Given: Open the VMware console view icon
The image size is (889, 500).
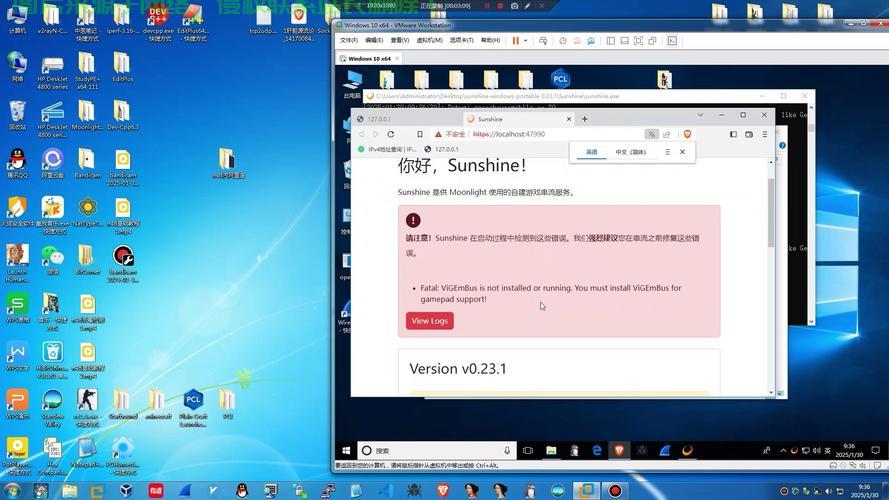Looking at the screenshot, I should click(672, 41).
